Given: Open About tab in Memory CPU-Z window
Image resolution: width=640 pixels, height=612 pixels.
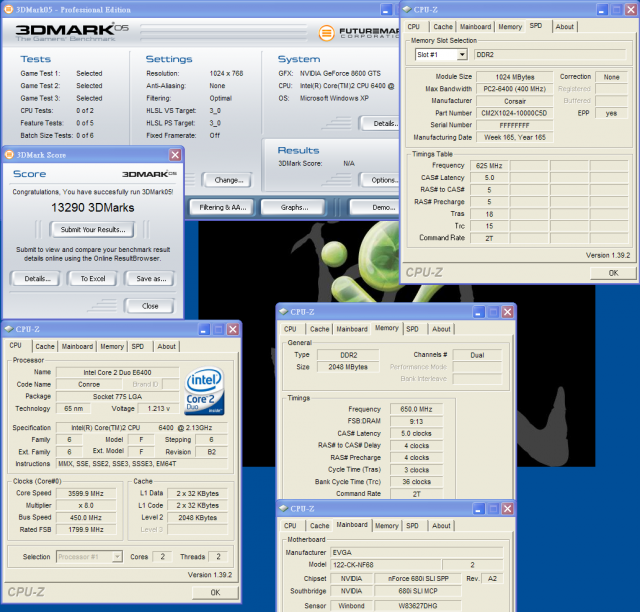Looking at the screenshot, I should pyautogui.click(x=441, y=329).
